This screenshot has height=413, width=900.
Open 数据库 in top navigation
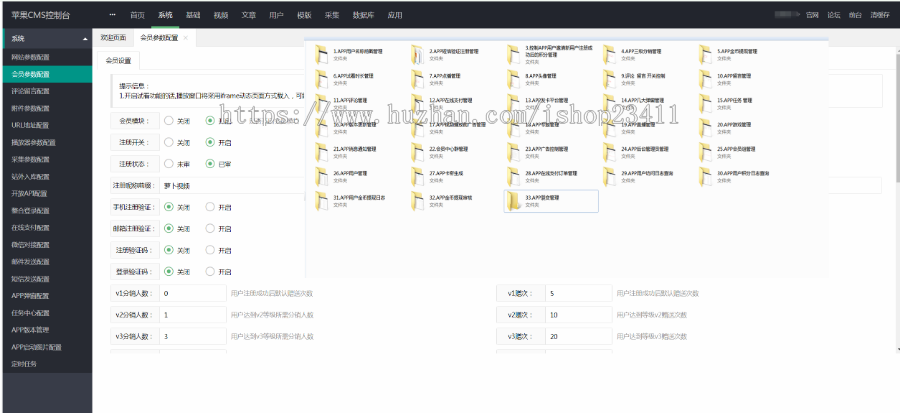[363, 15]
